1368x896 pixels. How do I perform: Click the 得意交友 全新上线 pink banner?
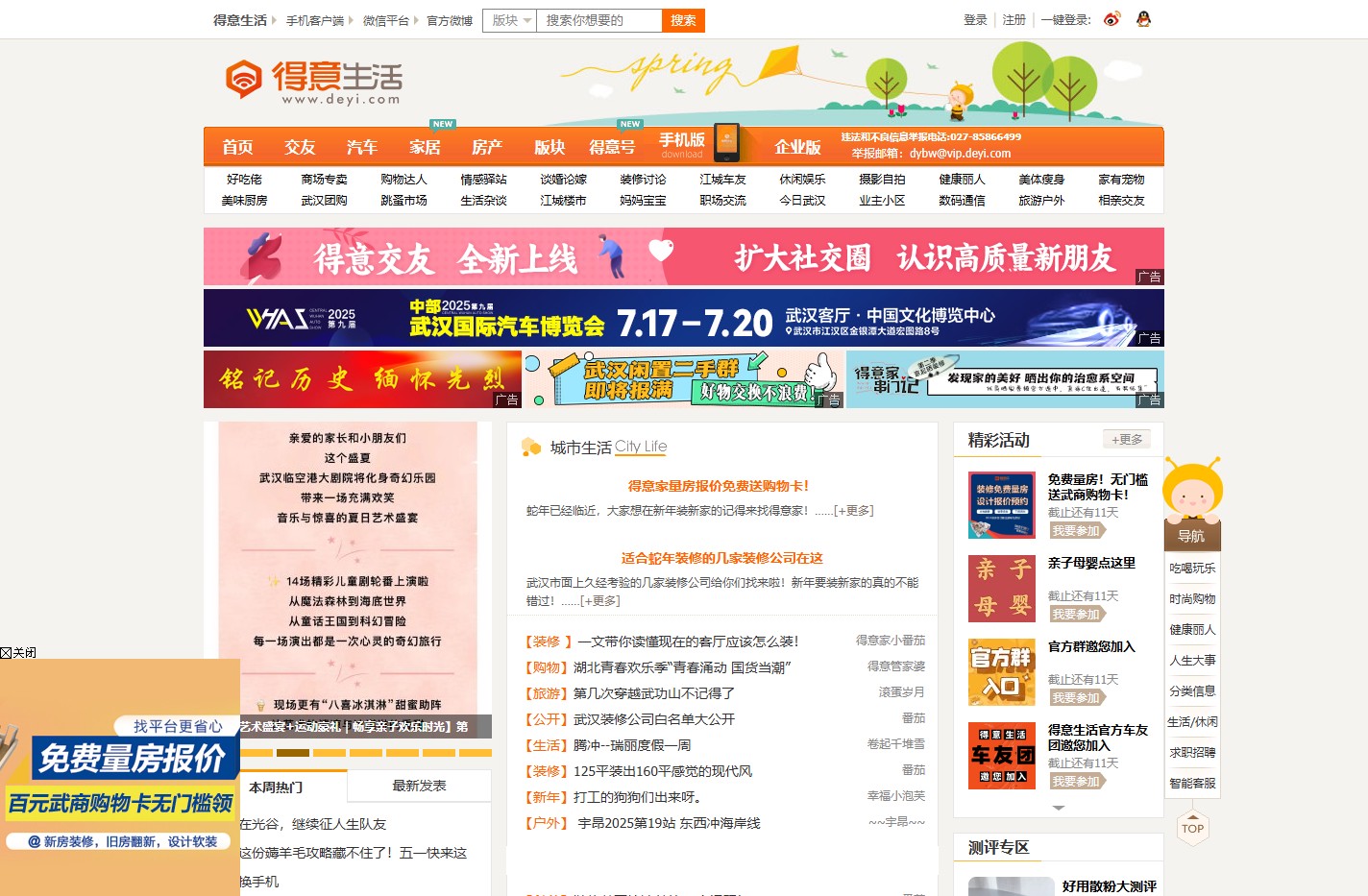684,256
